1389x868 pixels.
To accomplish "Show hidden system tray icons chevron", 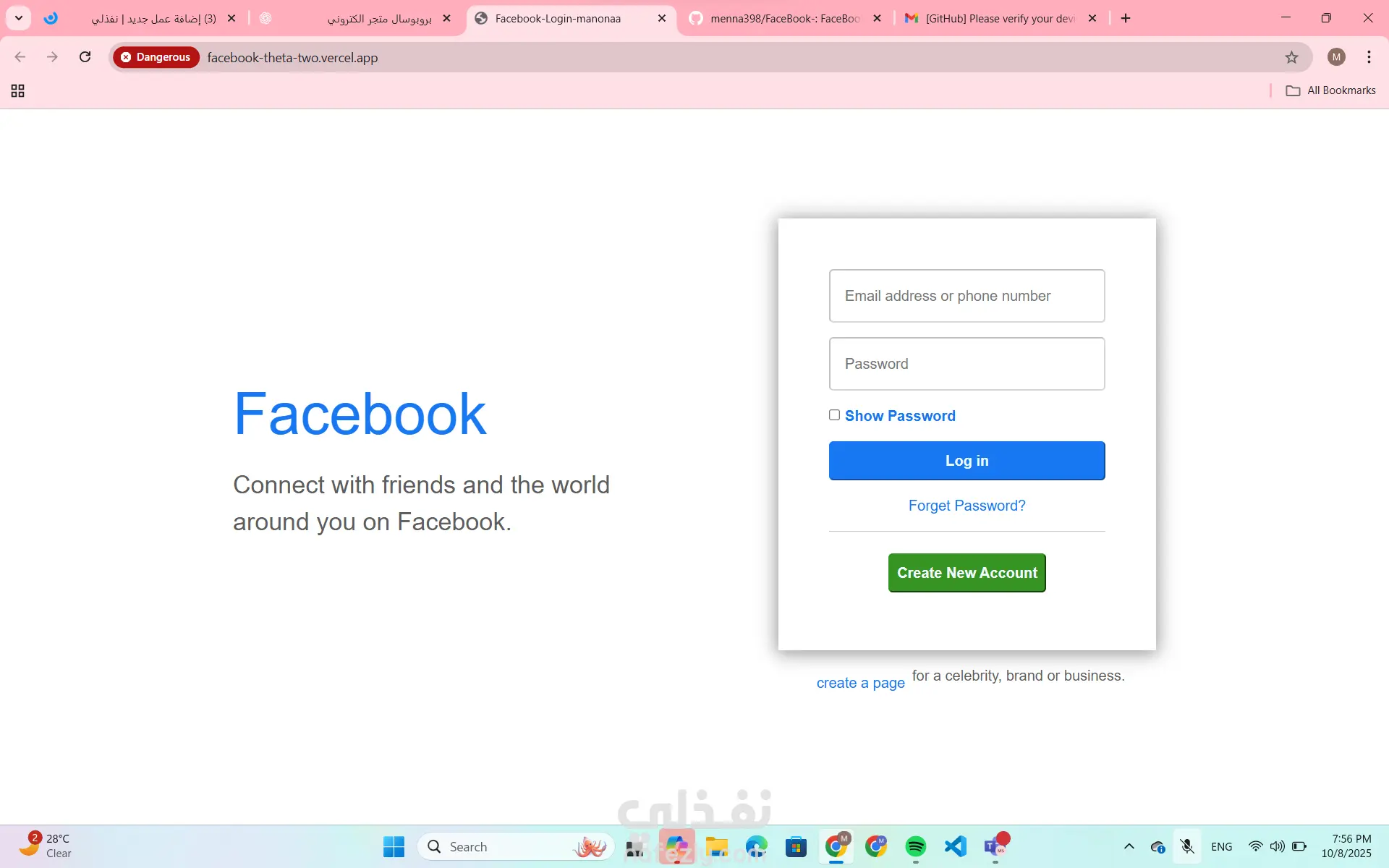I will click(x=1129, y=846).
